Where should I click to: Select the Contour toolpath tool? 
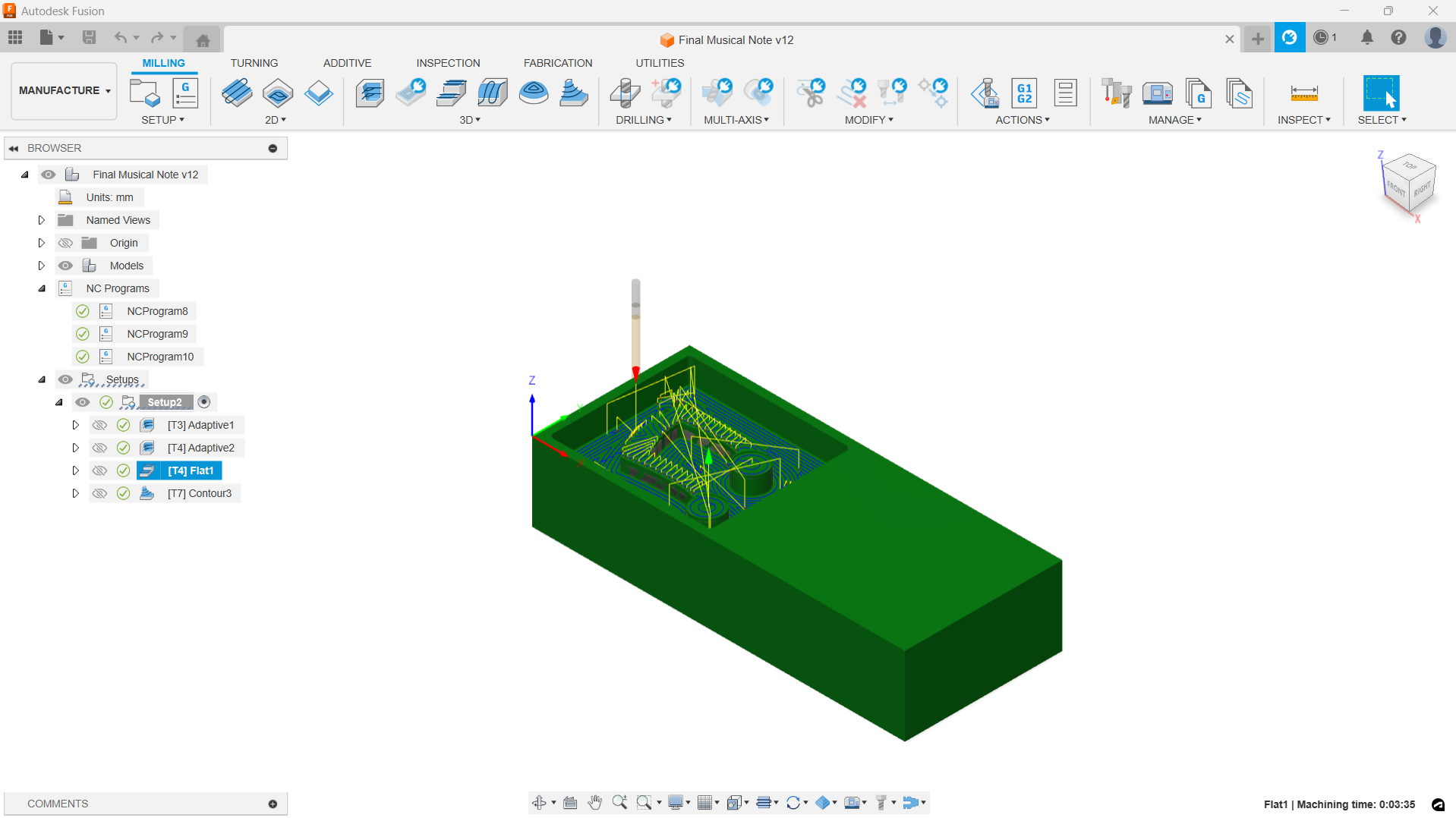pos(574,93)
